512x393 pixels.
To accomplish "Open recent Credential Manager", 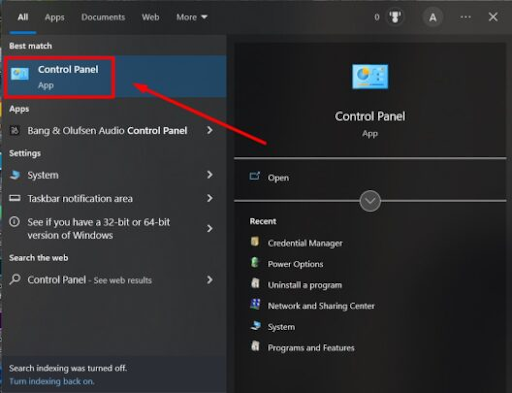I will [x=305, y=243].
